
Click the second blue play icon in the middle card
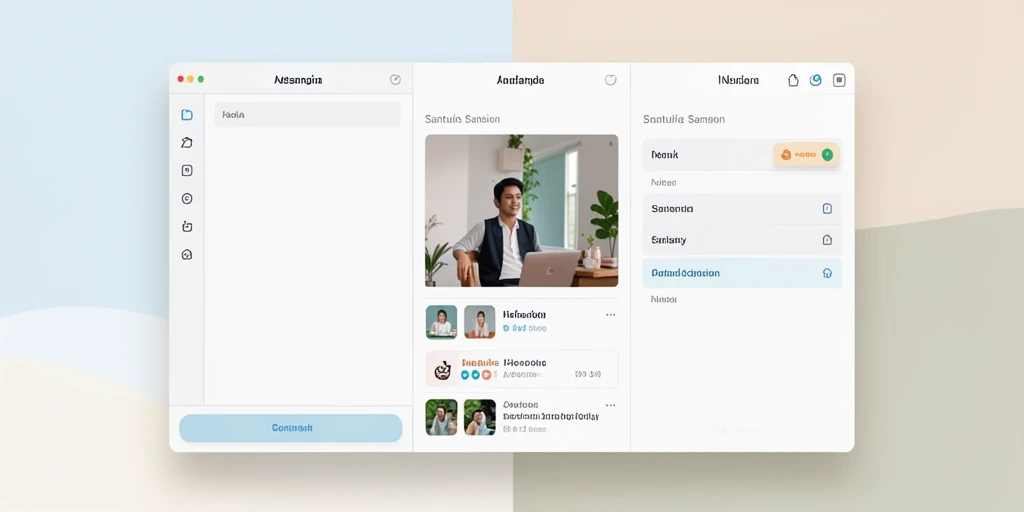[x=475, y=375]
